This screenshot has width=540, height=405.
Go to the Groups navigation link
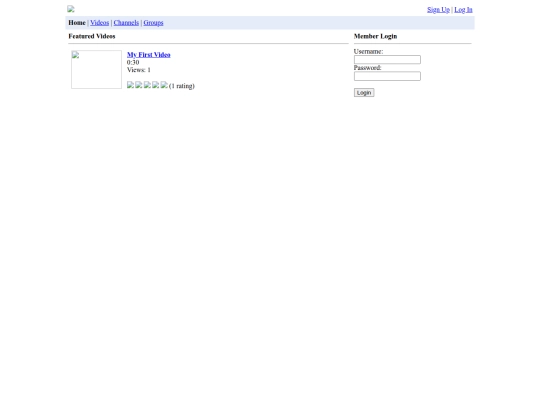[153, 23]
